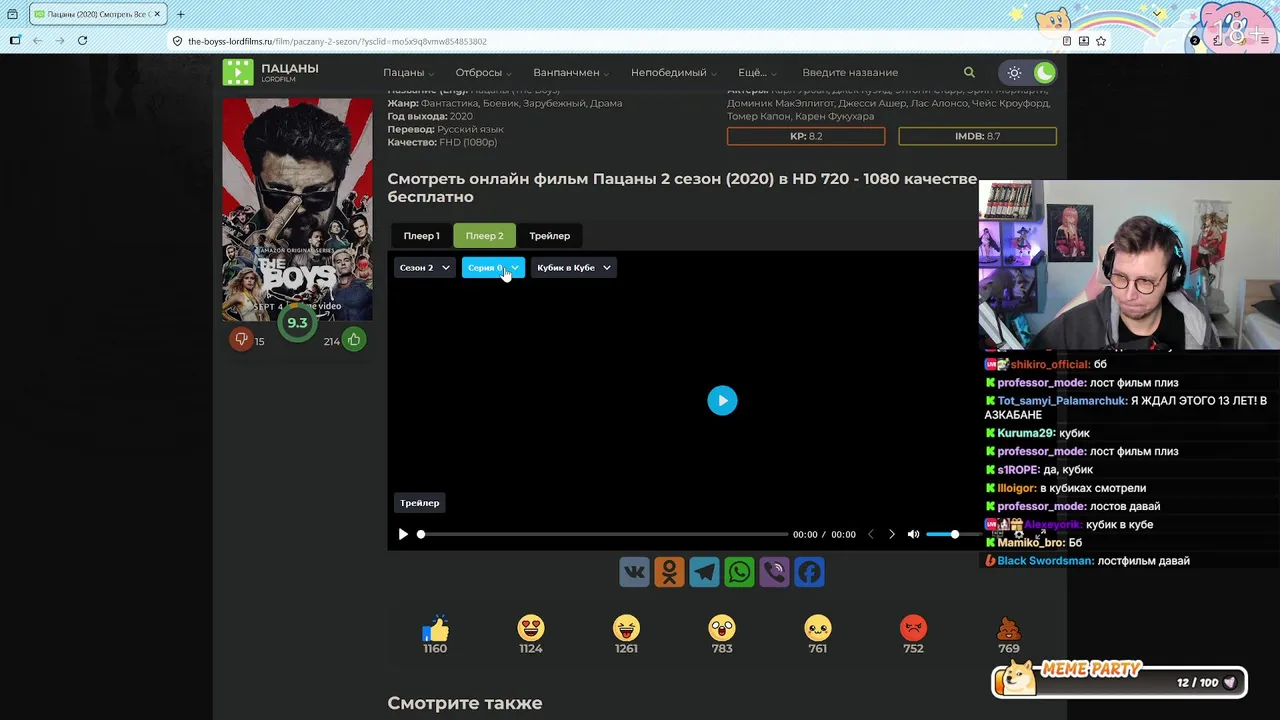Expand the Непобедимый menu item

(x=673, y=73)
